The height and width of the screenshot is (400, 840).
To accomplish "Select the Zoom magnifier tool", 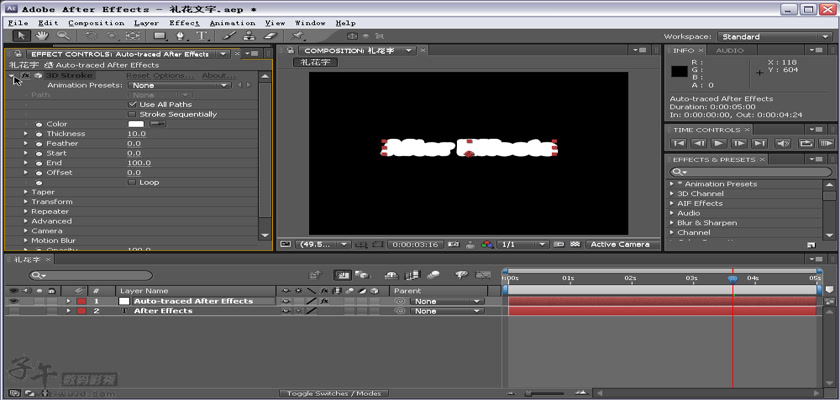I will (63, 36).
